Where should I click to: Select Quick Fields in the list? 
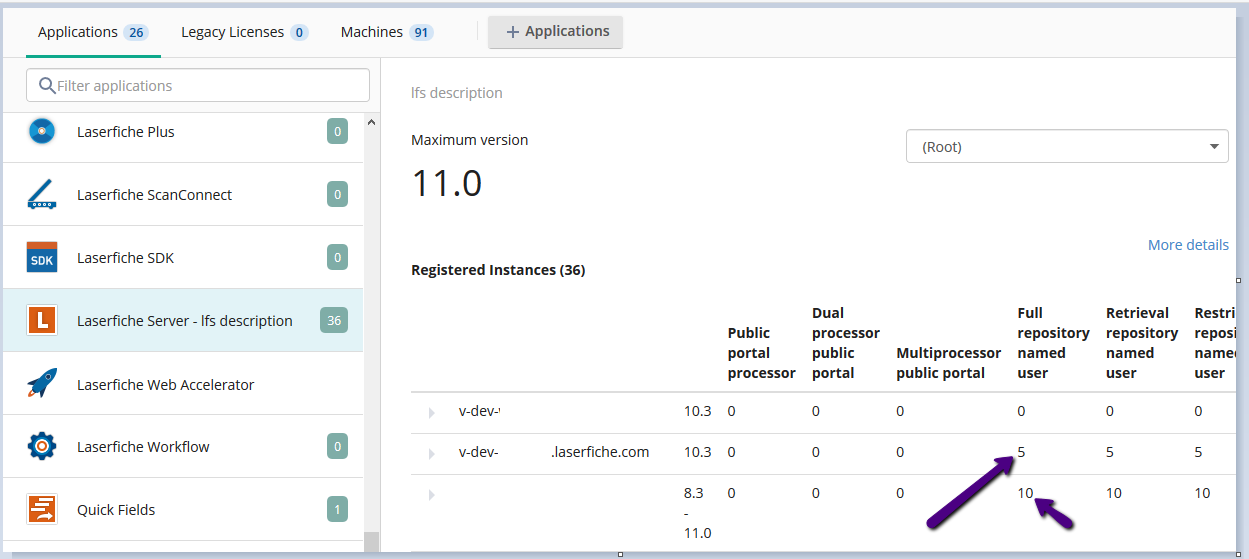point(182,510)
